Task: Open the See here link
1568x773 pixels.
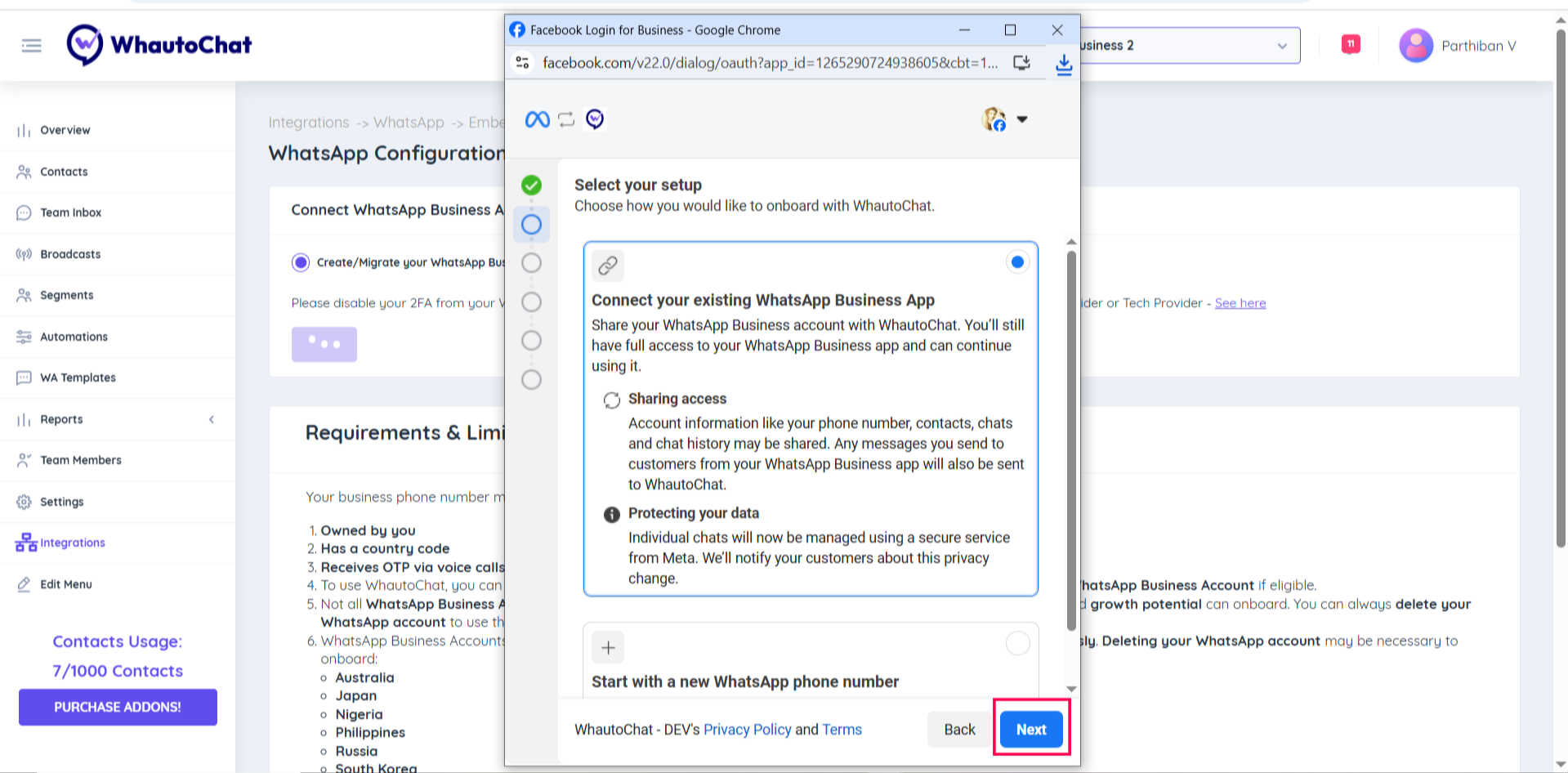Action: click(x=1240, y=303)
